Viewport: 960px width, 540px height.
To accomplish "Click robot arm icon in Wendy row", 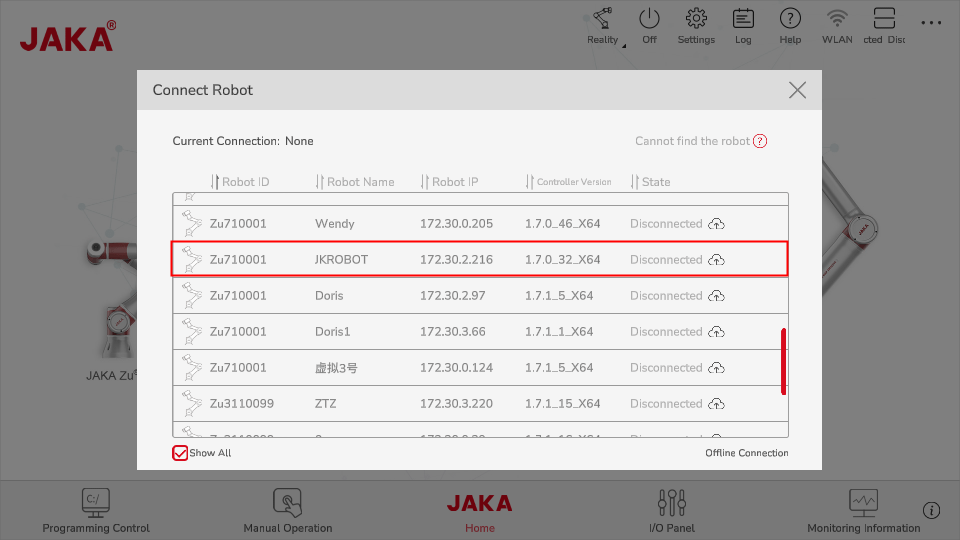I will pyautogui.click(x=191, y=223).
